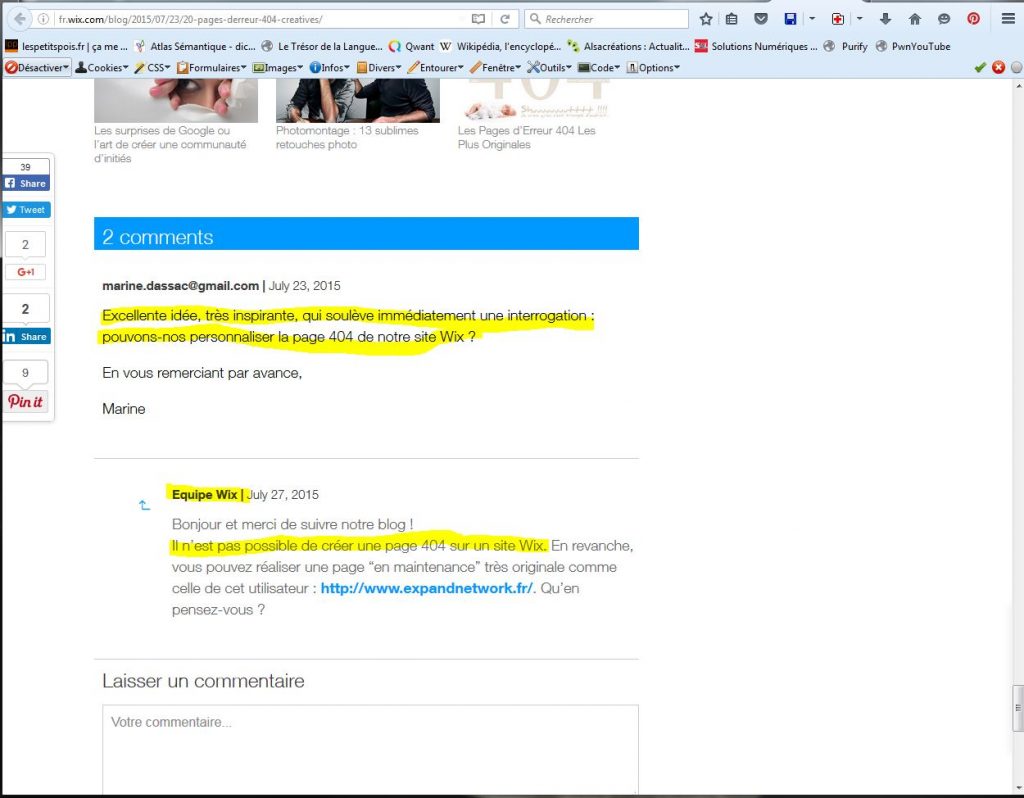Click the Google surprises article thumbnail
1024x798 pixels.
tap(176, 101)
